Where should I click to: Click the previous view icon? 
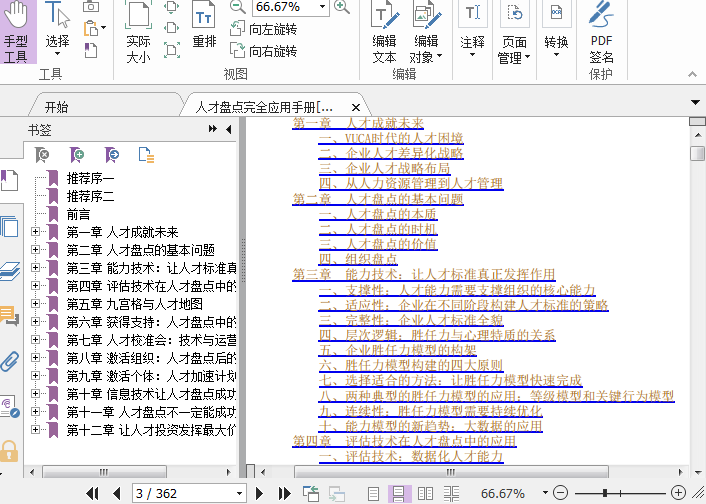click(311, 494)
